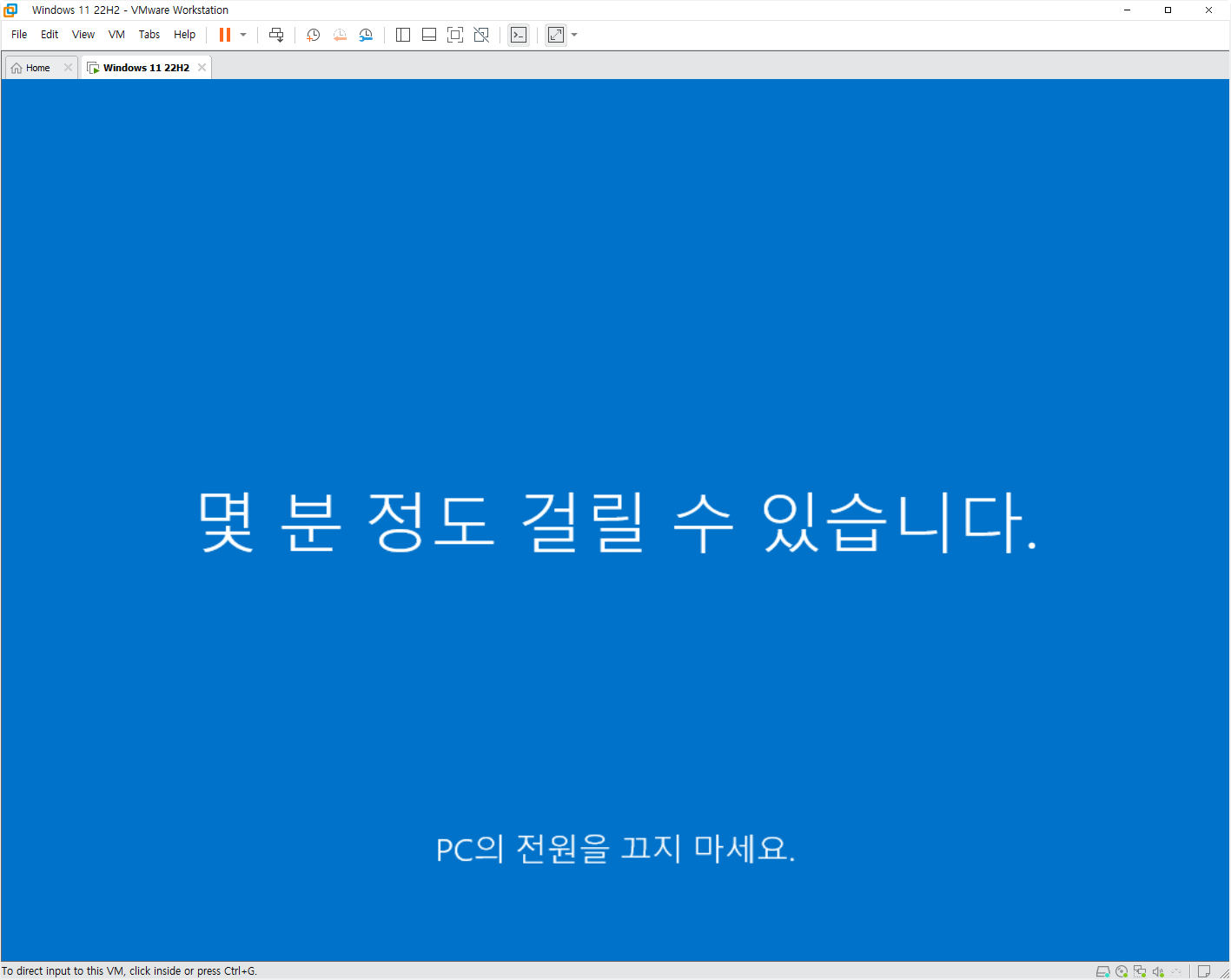This screenshot has width=1231, height=980.
Task: Open the File menu
Action: pos(19,35)
